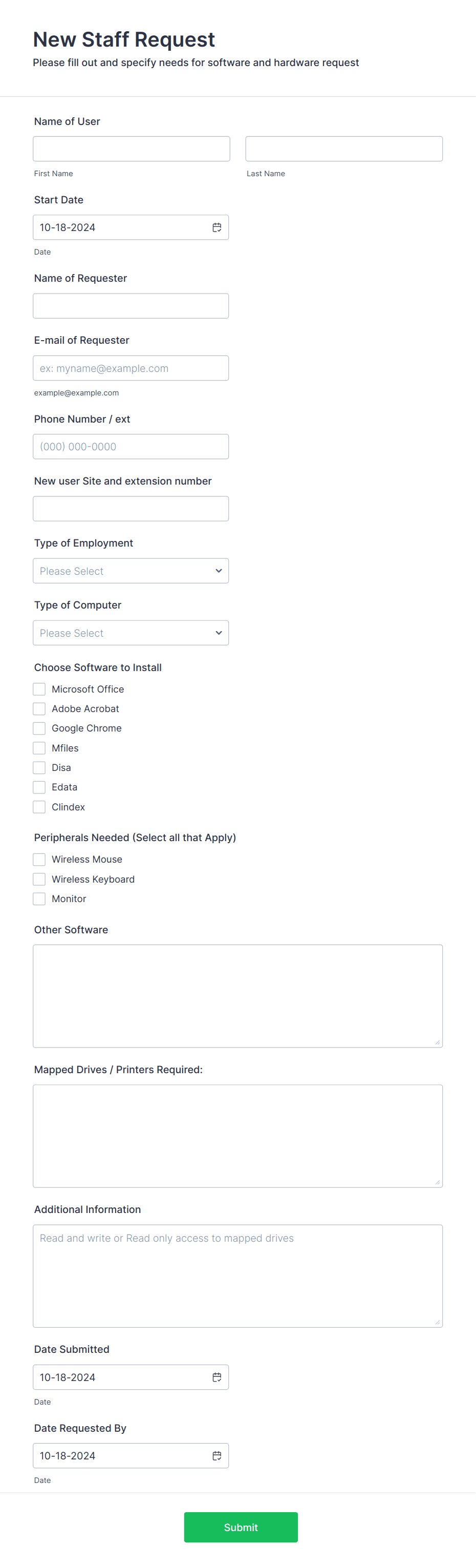Click the E-mail of Requester field

[131, 368]
